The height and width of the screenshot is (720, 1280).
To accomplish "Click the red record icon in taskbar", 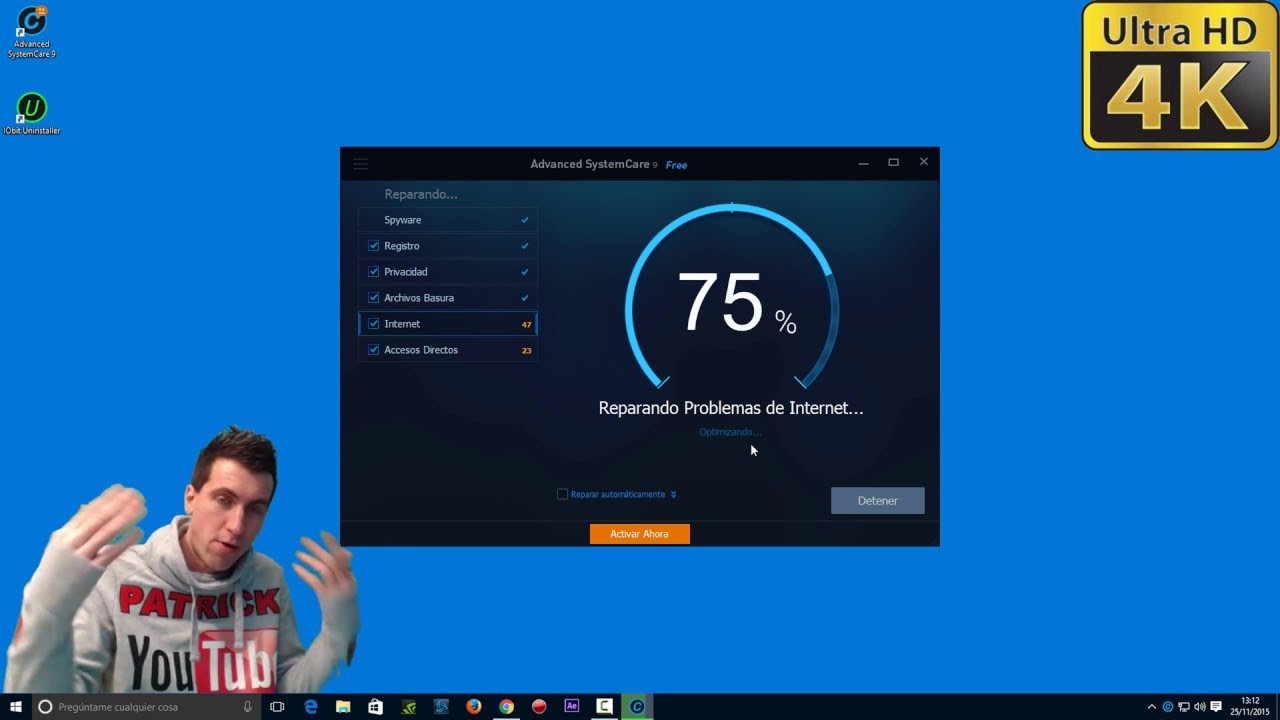I will pos(539,707).
